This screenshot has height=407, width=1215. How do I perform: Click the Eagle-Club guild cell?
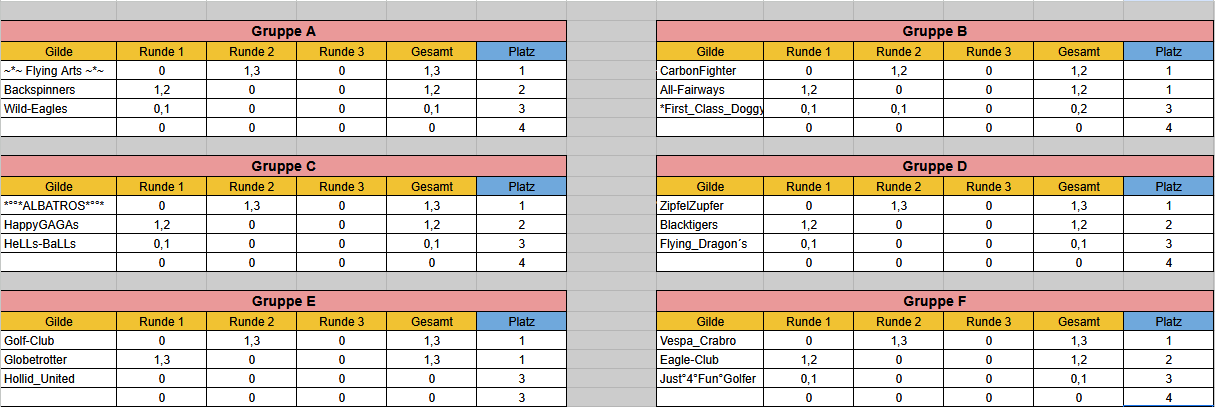[709, 359]
